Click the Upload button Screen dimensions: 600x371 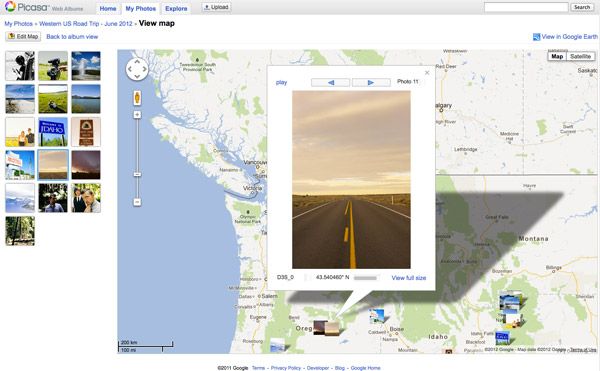click(x=216, y=7)
